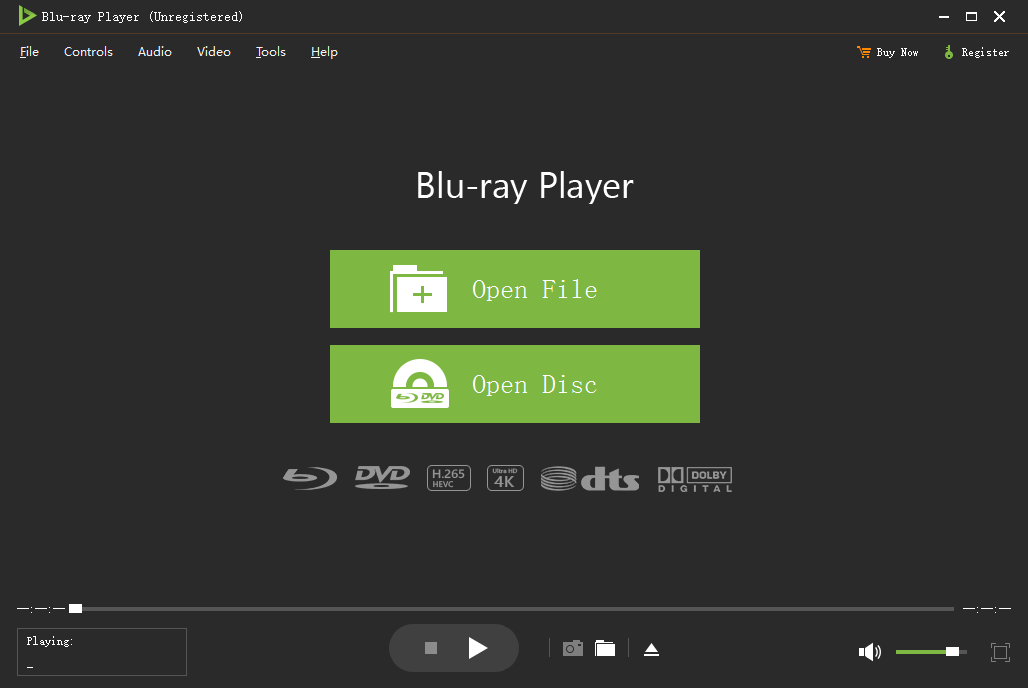Click the total duration display
The width and height of the screenshot is (1028, 688).
click(x=987, y=609)
